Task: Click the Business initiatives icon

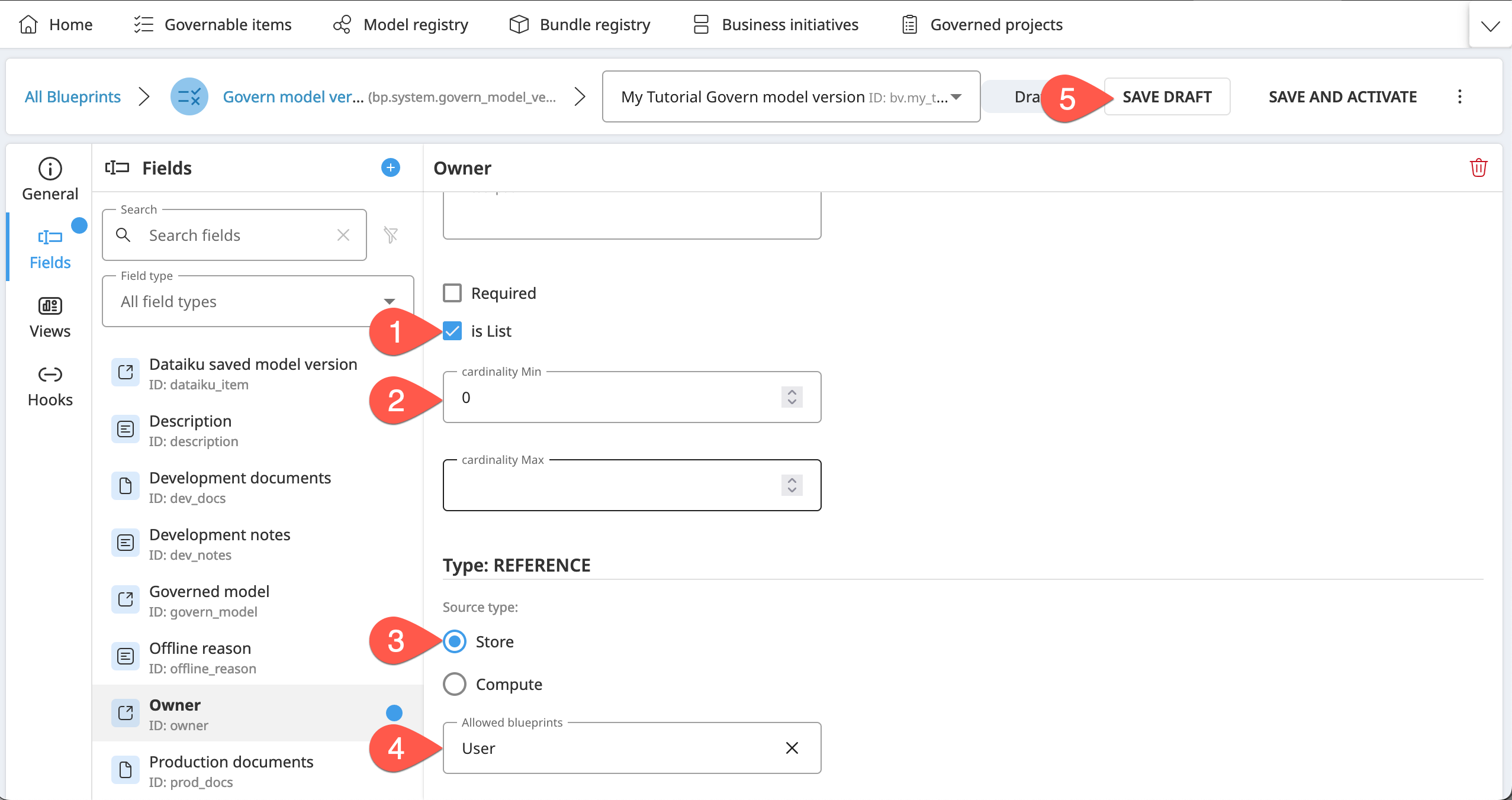Action: [701, 24]
